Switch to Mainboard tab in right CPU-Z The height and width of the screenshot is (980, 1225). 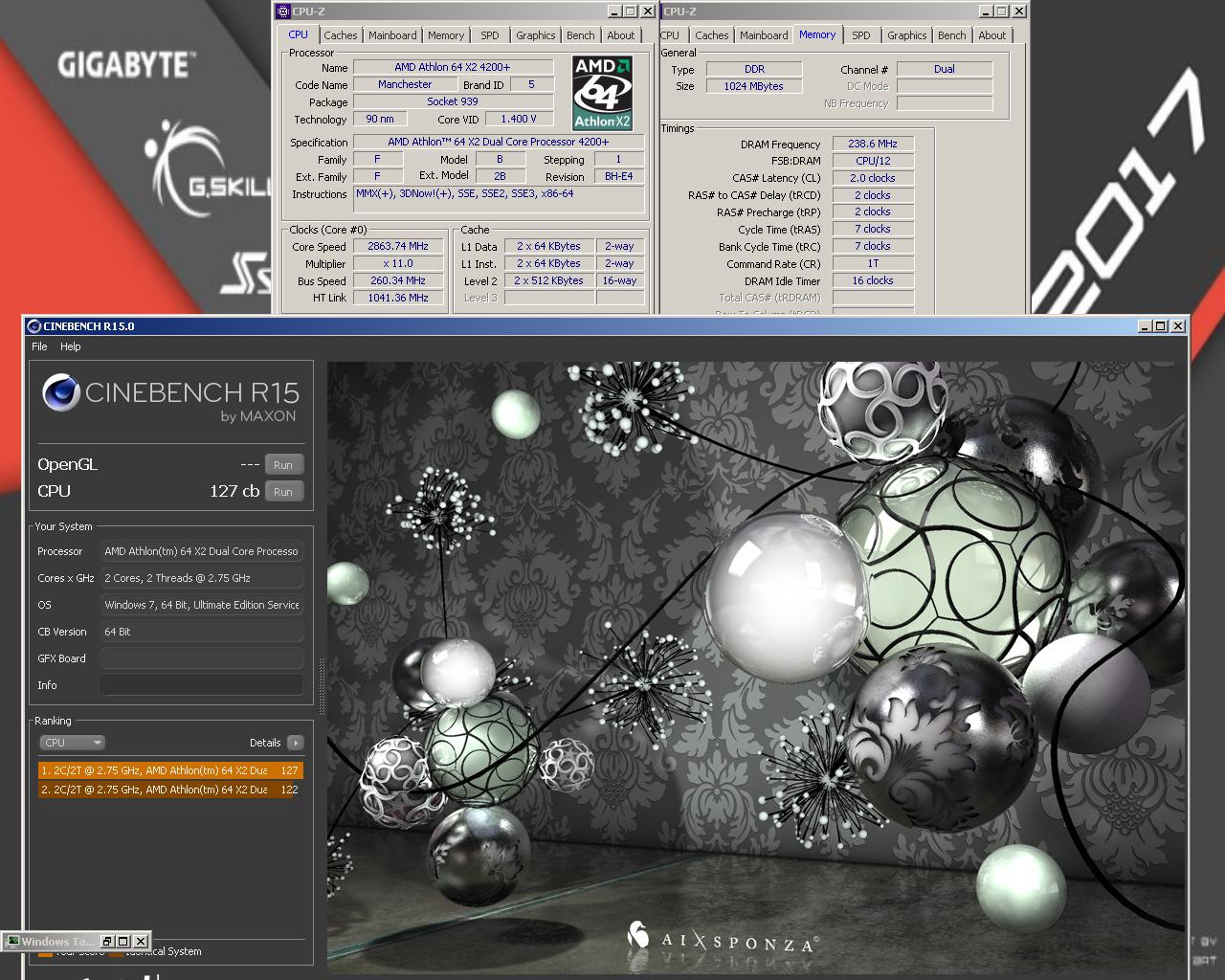point(764,35)
